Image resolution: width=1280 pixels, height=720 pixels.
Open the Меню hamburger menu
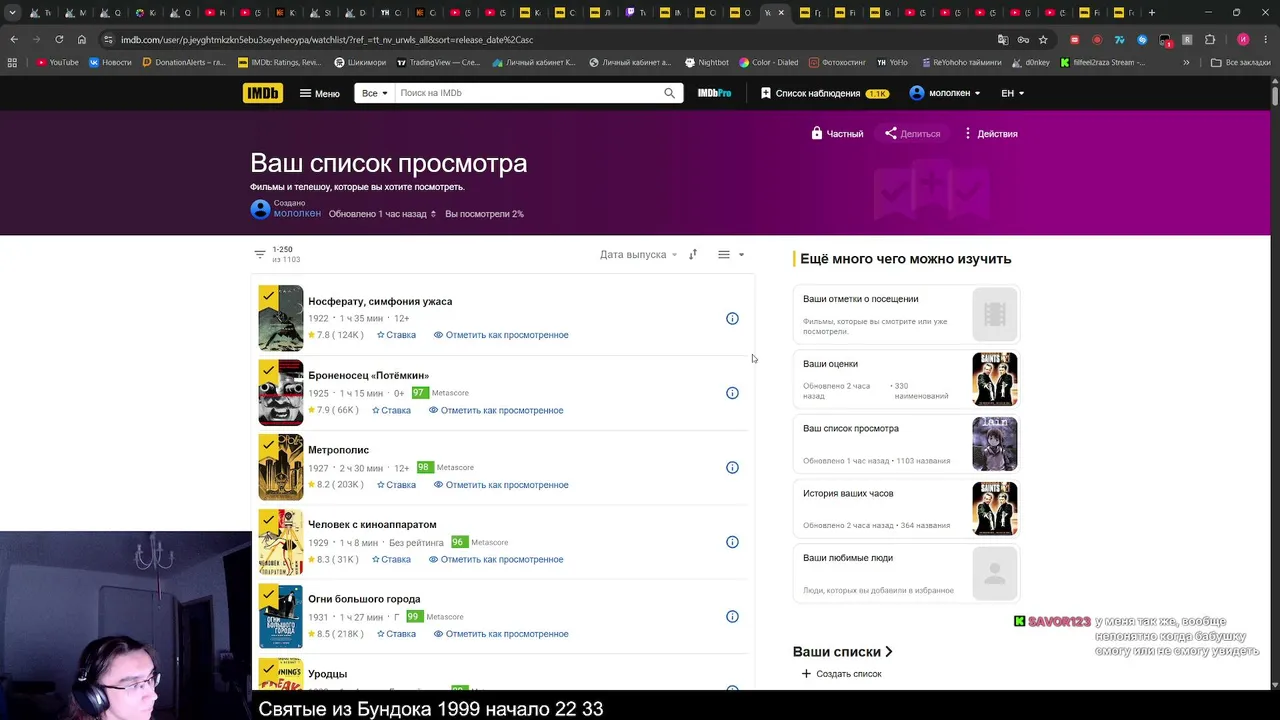319,93
